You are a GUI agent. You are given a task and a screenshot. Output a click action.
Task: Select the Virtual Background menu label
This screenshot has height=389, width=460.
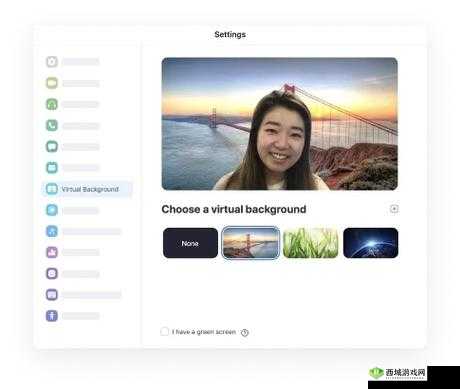(90, 189)
